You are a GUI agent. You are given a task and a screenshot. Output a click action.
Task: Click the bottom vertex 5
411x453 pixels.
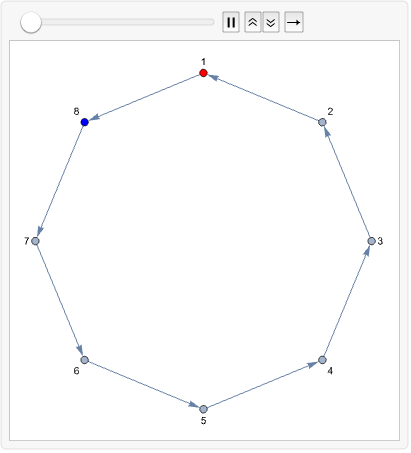coord(203,409)
